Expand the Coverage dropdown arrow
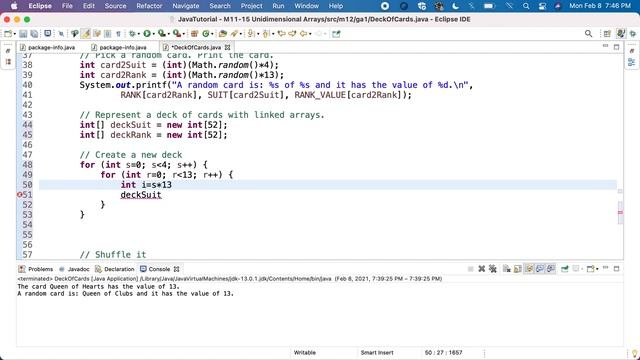 (168, 34)
